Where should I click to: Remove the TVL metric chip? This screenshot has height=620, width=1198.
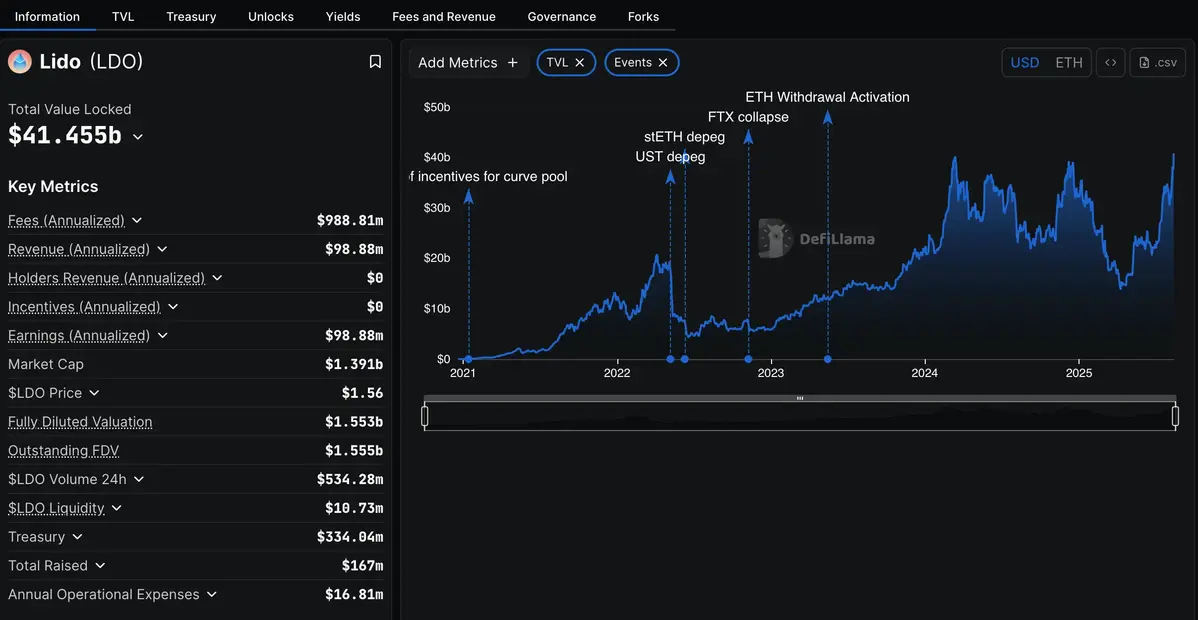[580, 62]
